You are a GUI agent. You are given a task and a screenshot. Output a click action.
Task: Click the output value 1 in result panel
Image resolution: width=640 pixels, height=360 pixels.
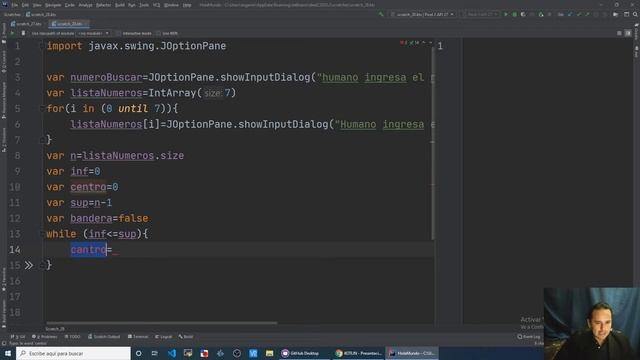[440, 46]
